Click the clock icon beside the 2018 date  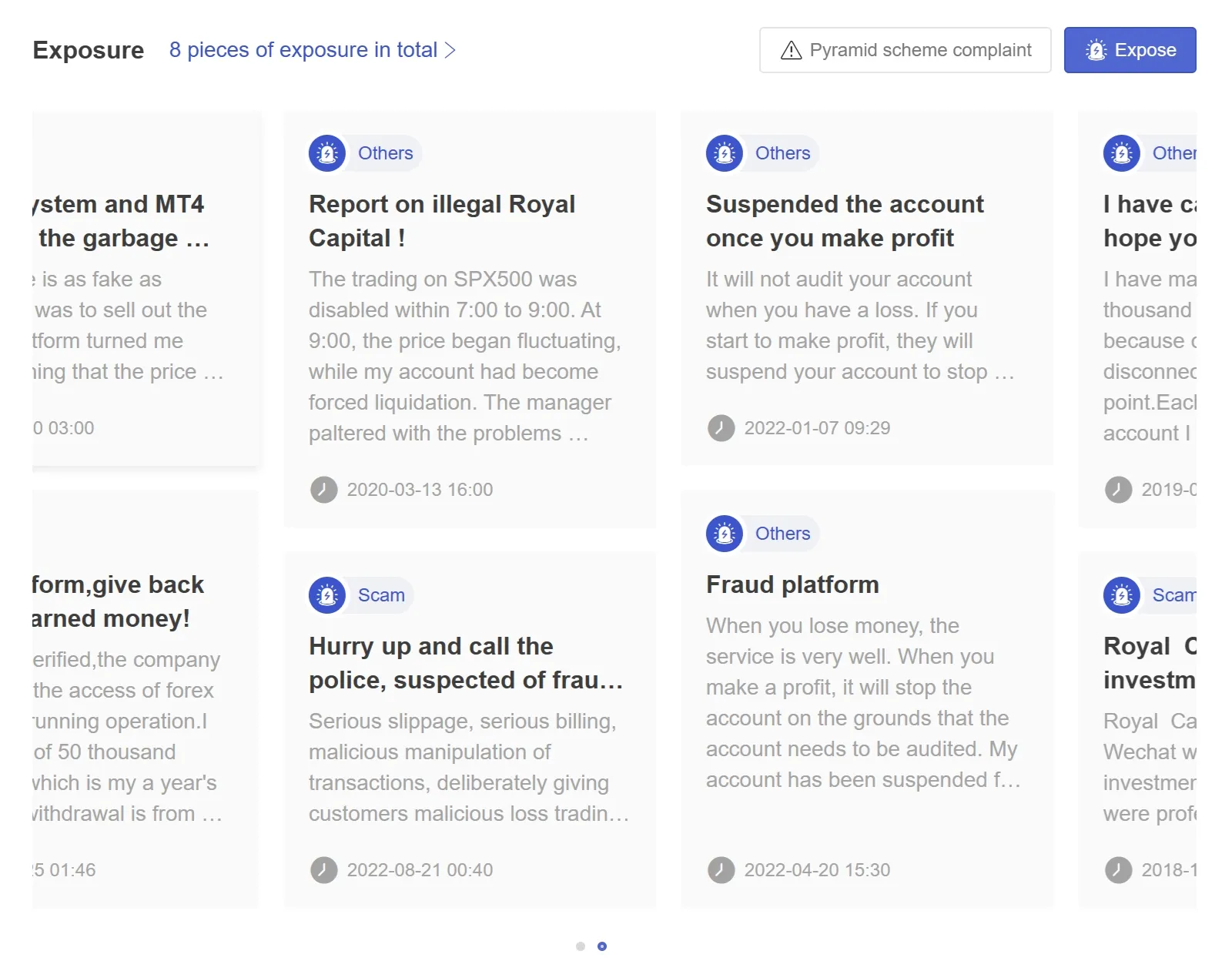pyautogui.click(x=1119, y=870)
